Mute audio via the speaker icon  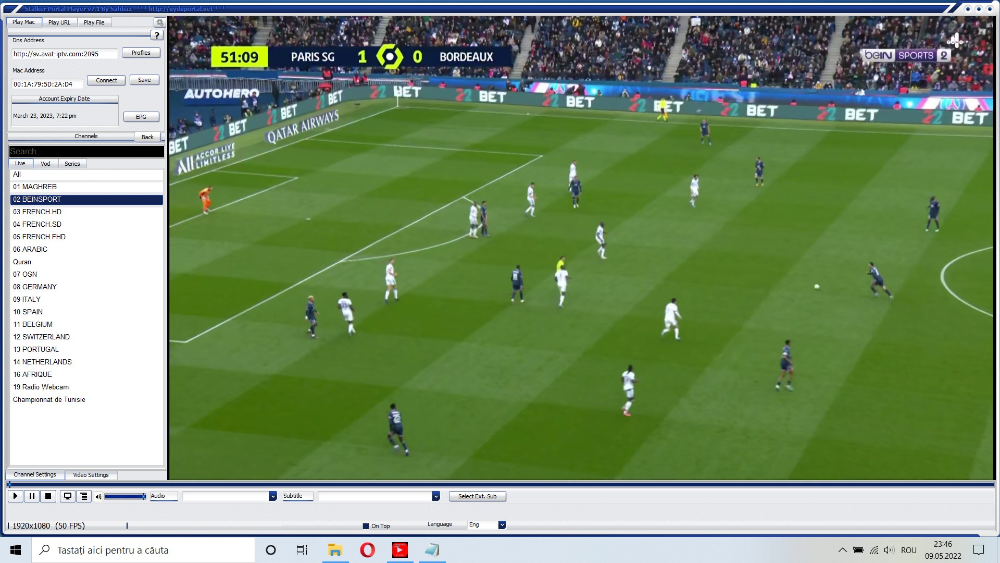pyautogui.click(x=98, y=497)
